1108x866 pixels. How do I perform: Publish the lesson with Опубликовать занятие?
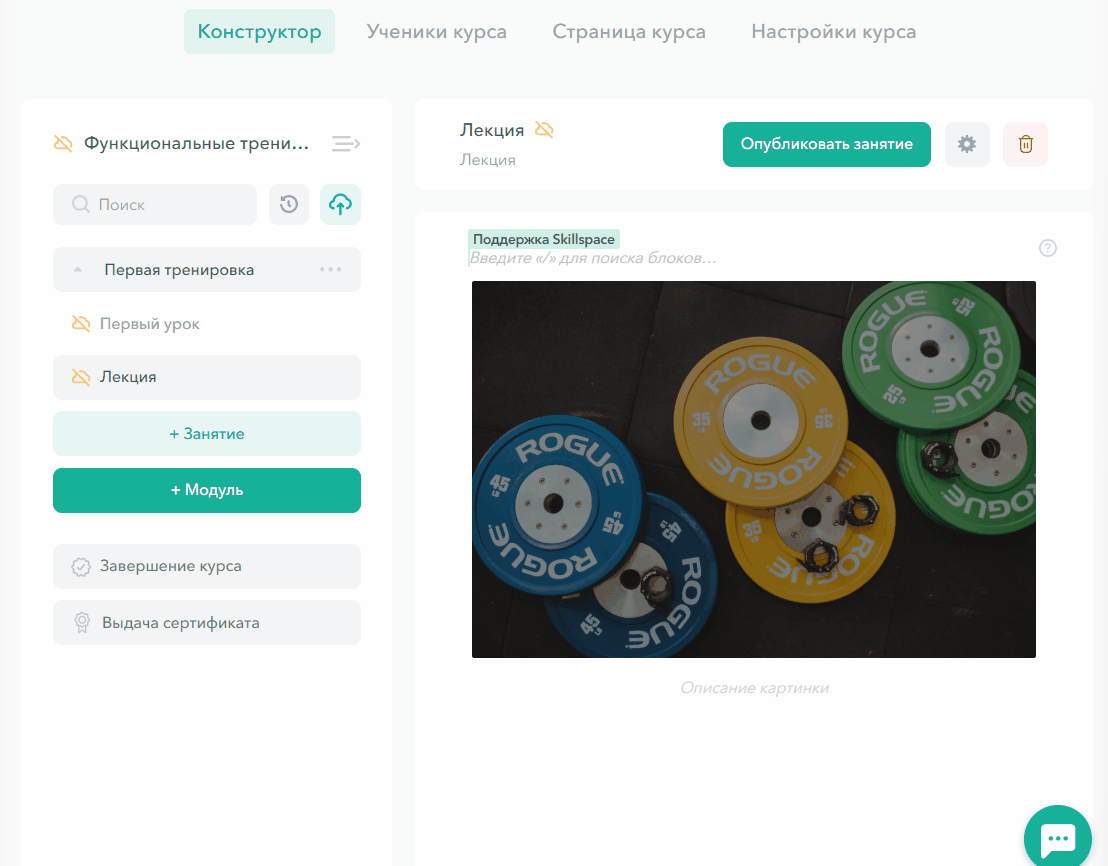[x=826, y=144]
